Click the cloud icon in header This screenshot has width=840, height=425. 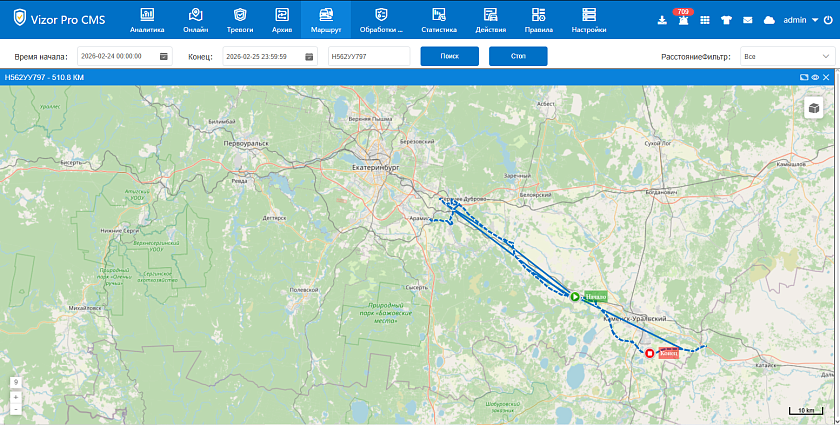click(769, 20)
